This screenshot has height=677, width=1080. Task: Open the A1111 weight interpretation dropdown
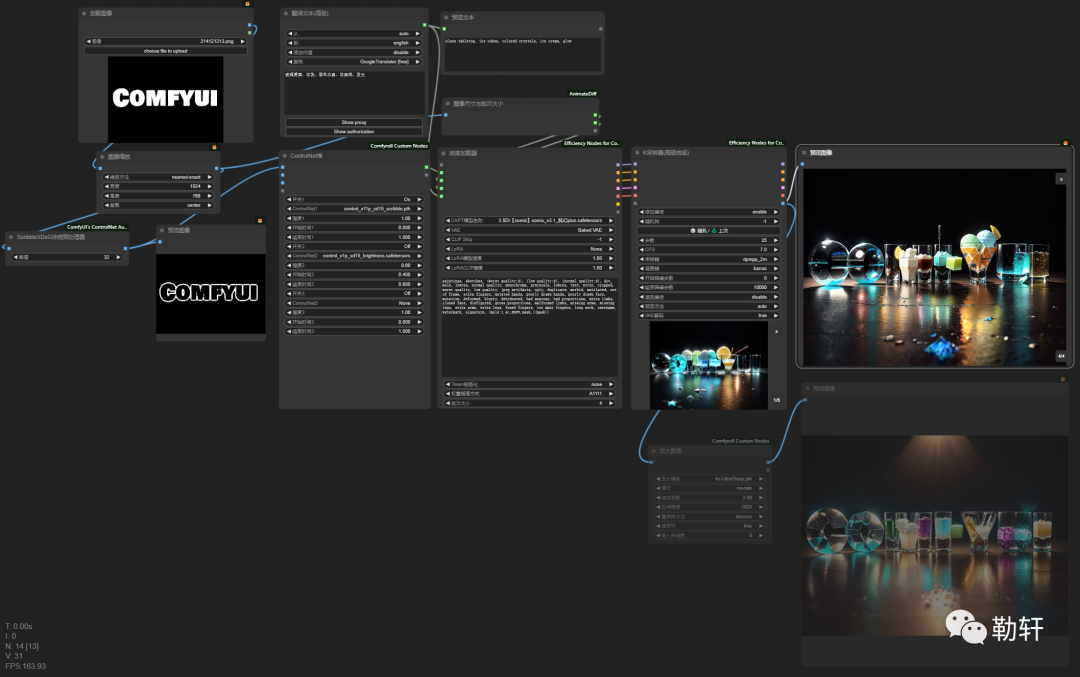click(x=529, y=393)
